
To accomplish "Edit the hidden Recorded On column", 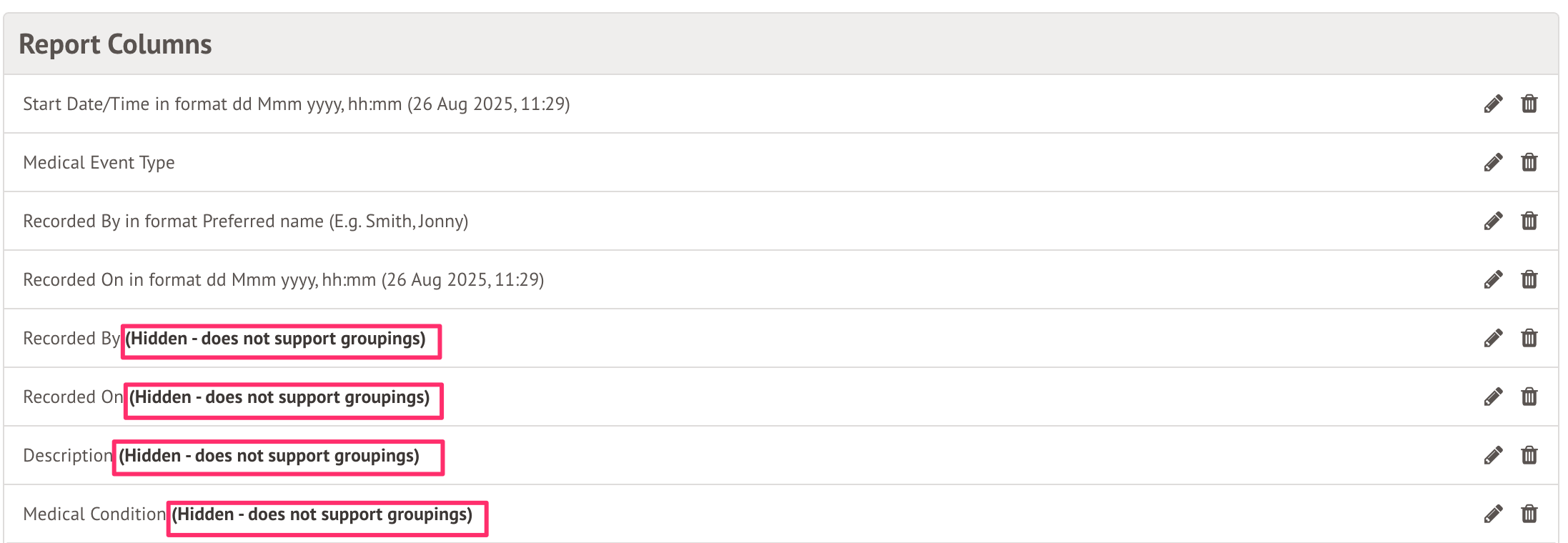I will coord(1493,397).
